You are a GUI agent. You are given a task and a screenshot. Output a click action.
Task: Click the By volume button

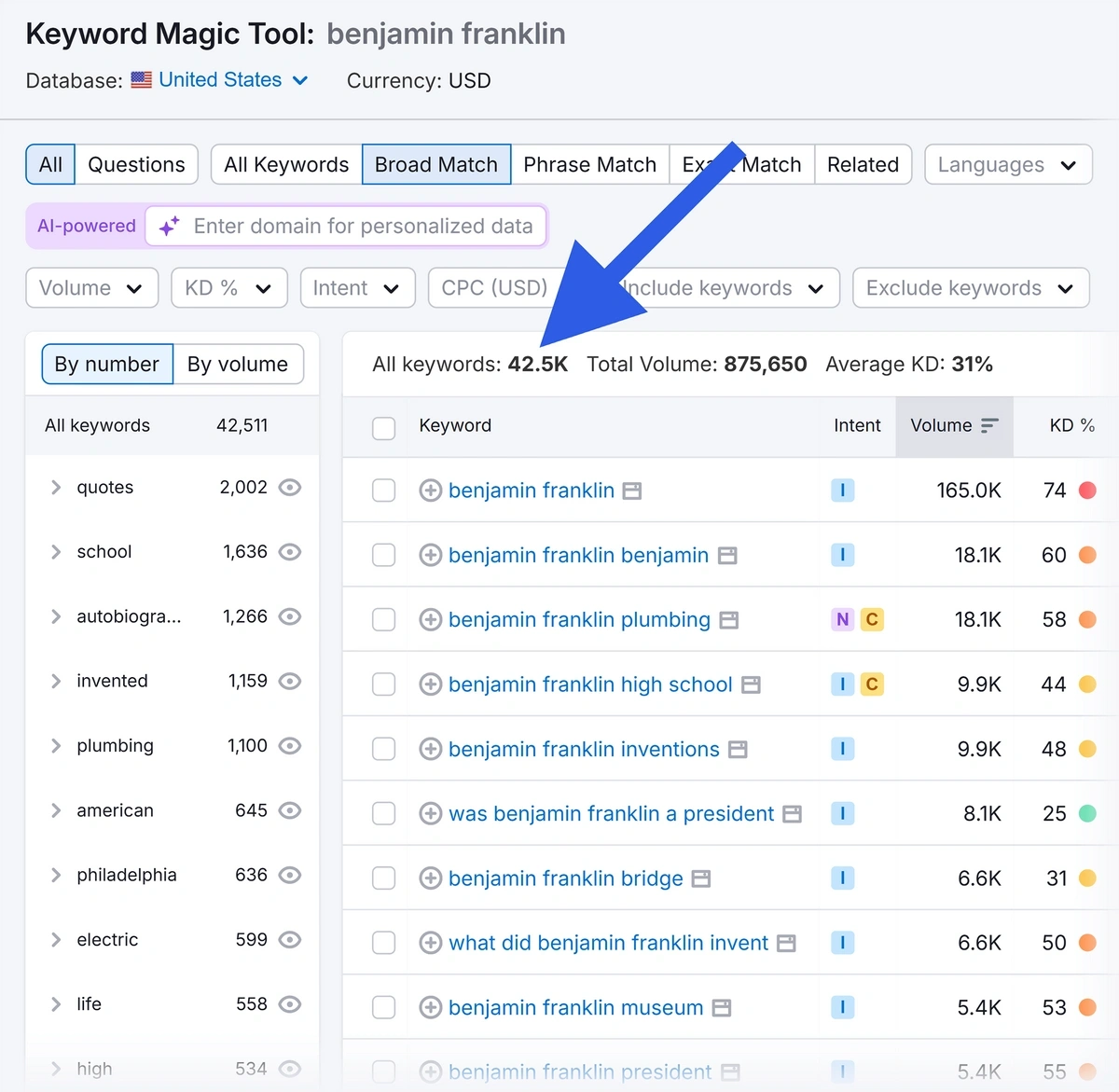(x=238, y=365)
